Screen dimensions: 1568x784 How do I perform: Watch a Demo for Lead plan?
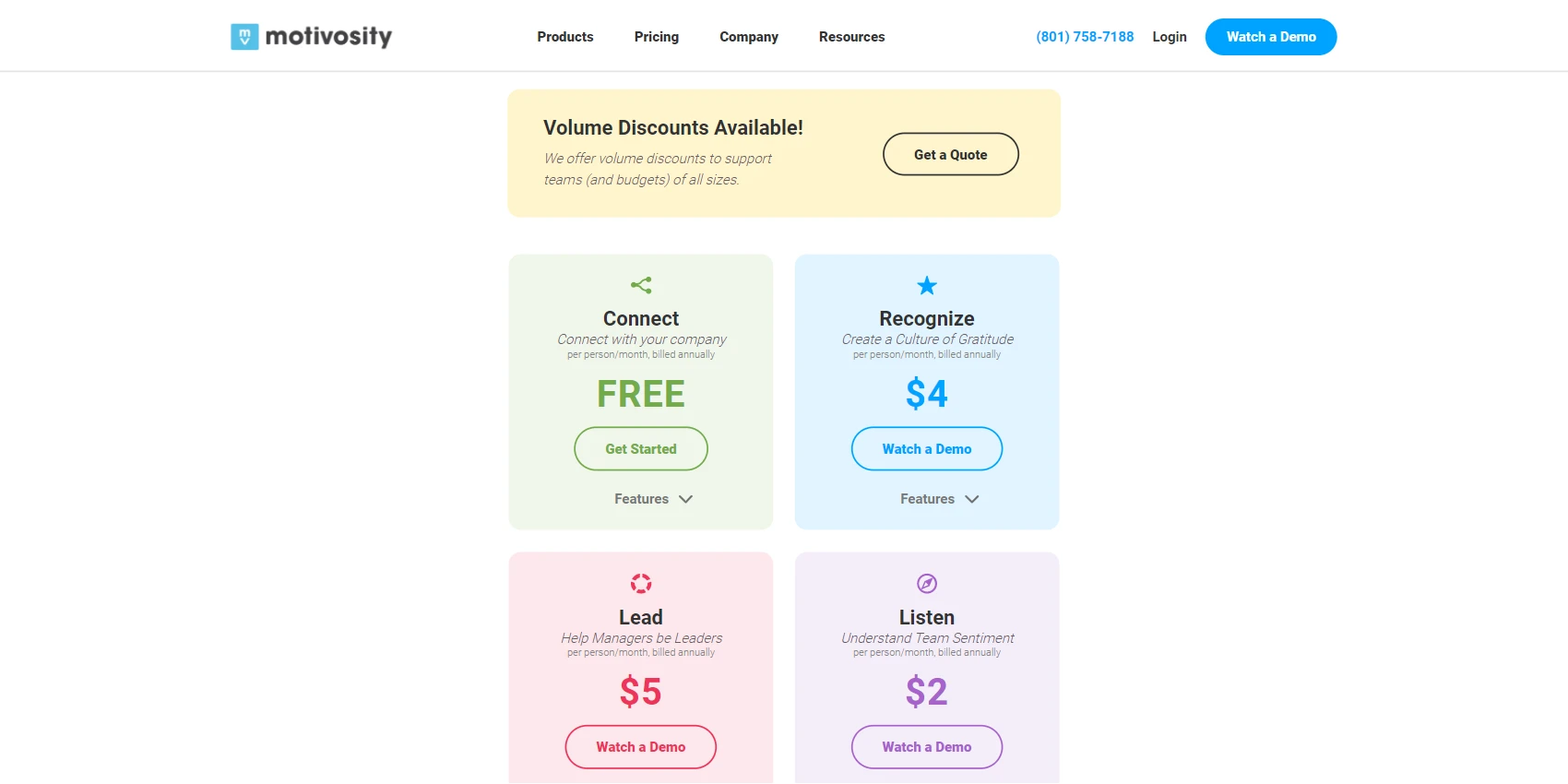click(641, 746)
